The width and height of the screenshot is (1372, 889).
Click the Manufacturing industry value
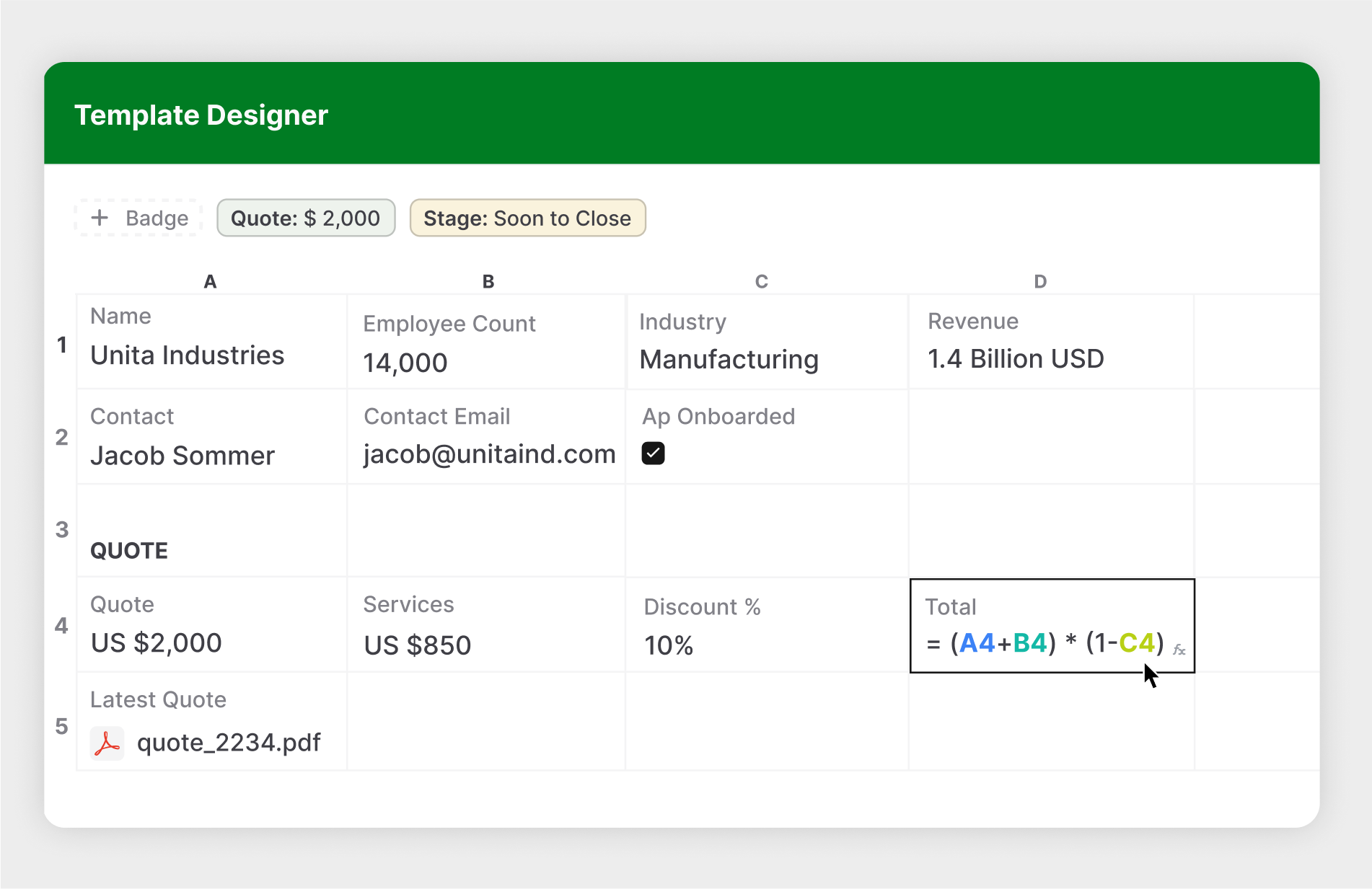729,360
